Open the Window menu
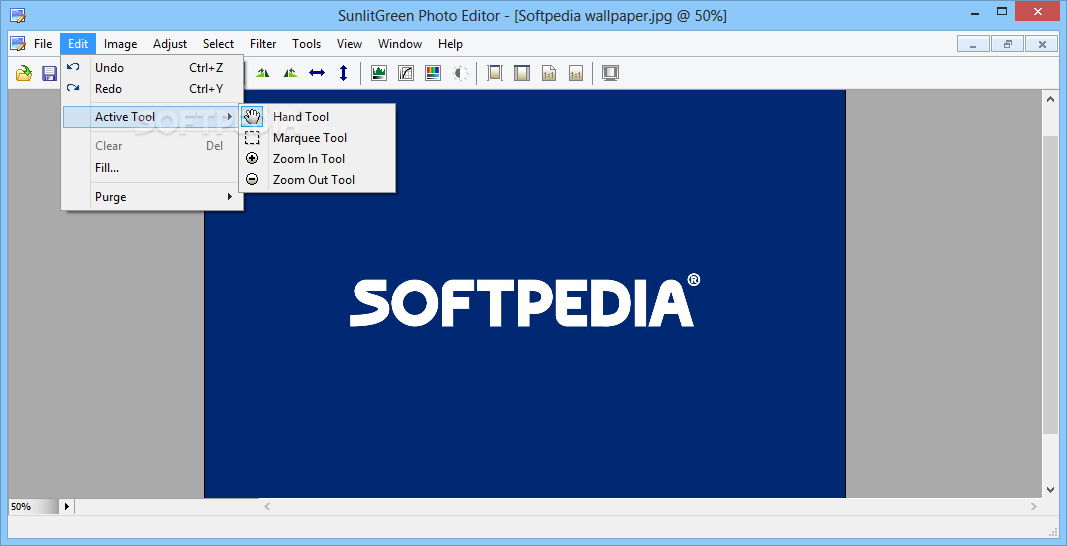This screenshot has height=546, width=1067. 400,44
